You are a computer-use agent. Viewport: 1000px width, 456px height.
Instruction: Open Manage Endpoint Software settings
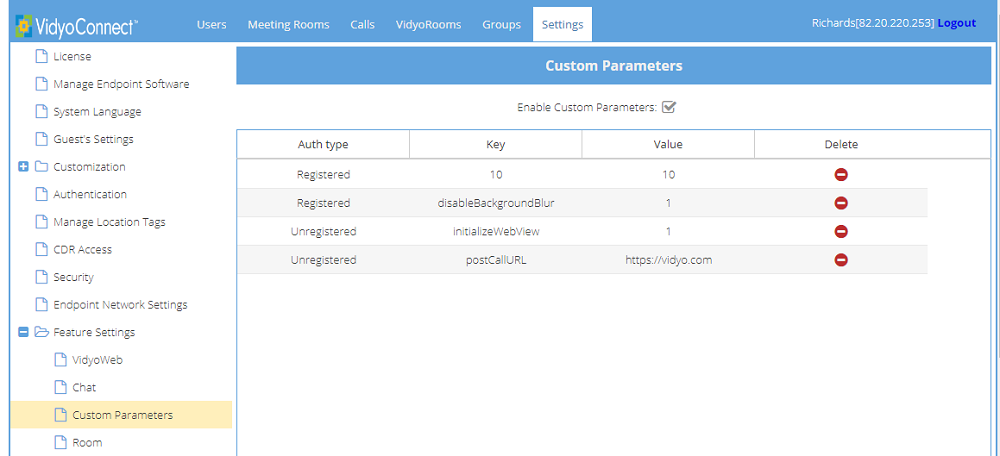[120, 84]
